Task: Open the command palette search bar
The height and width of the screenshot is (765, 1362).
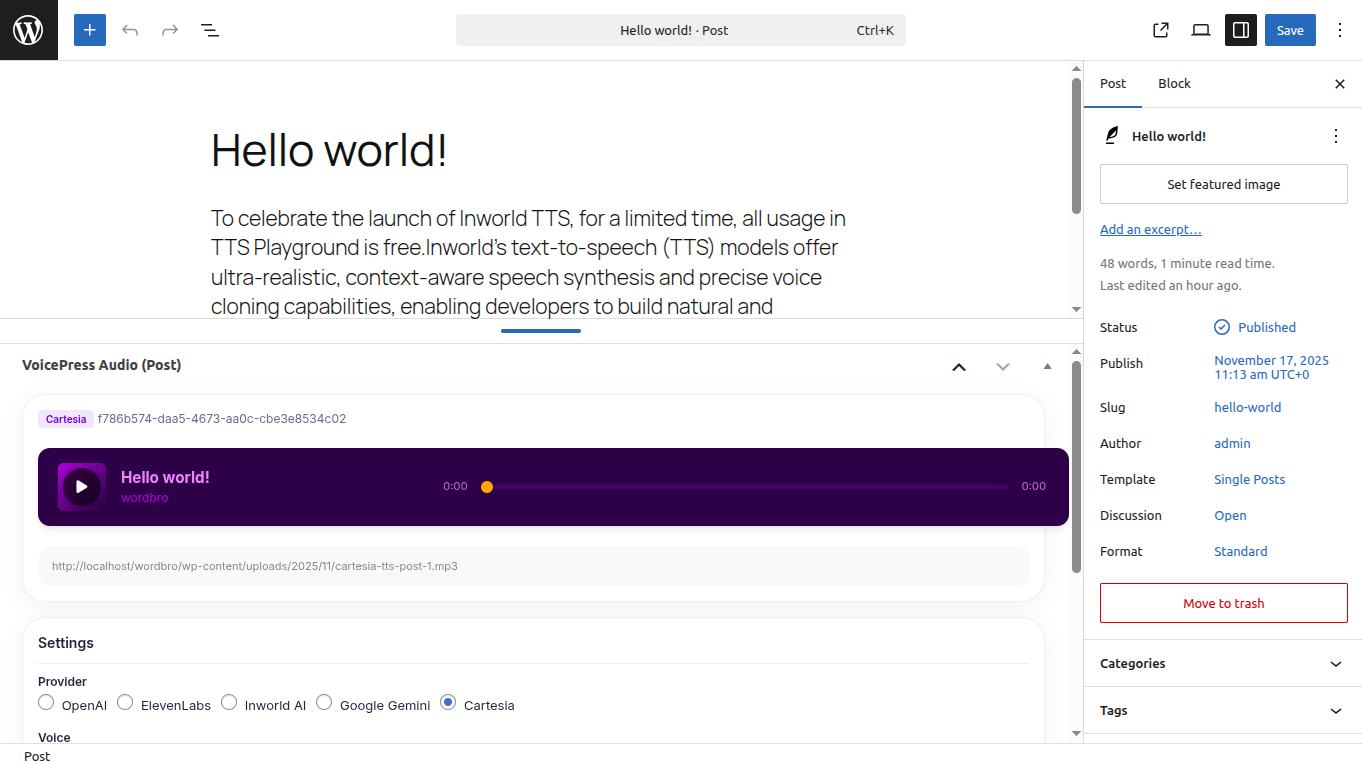Action: pos(681,30)
